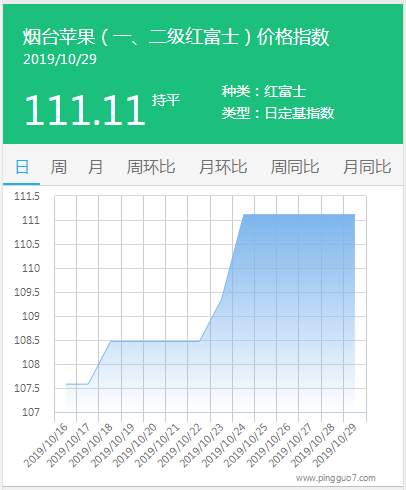This screenshot has width=406, height=490.
Task: Switch to the 月 monthly tab
Action: pos(95,167)
